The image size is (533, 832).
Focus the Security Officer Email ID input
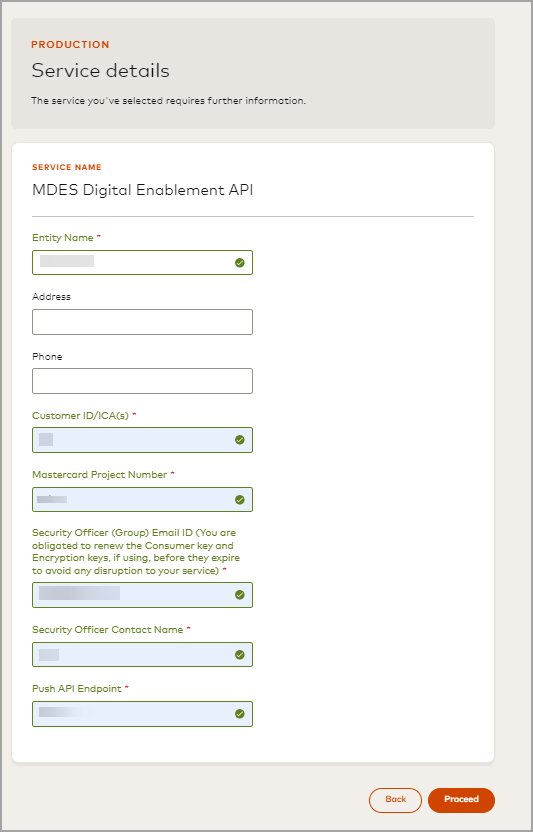(x=142, y=595)
